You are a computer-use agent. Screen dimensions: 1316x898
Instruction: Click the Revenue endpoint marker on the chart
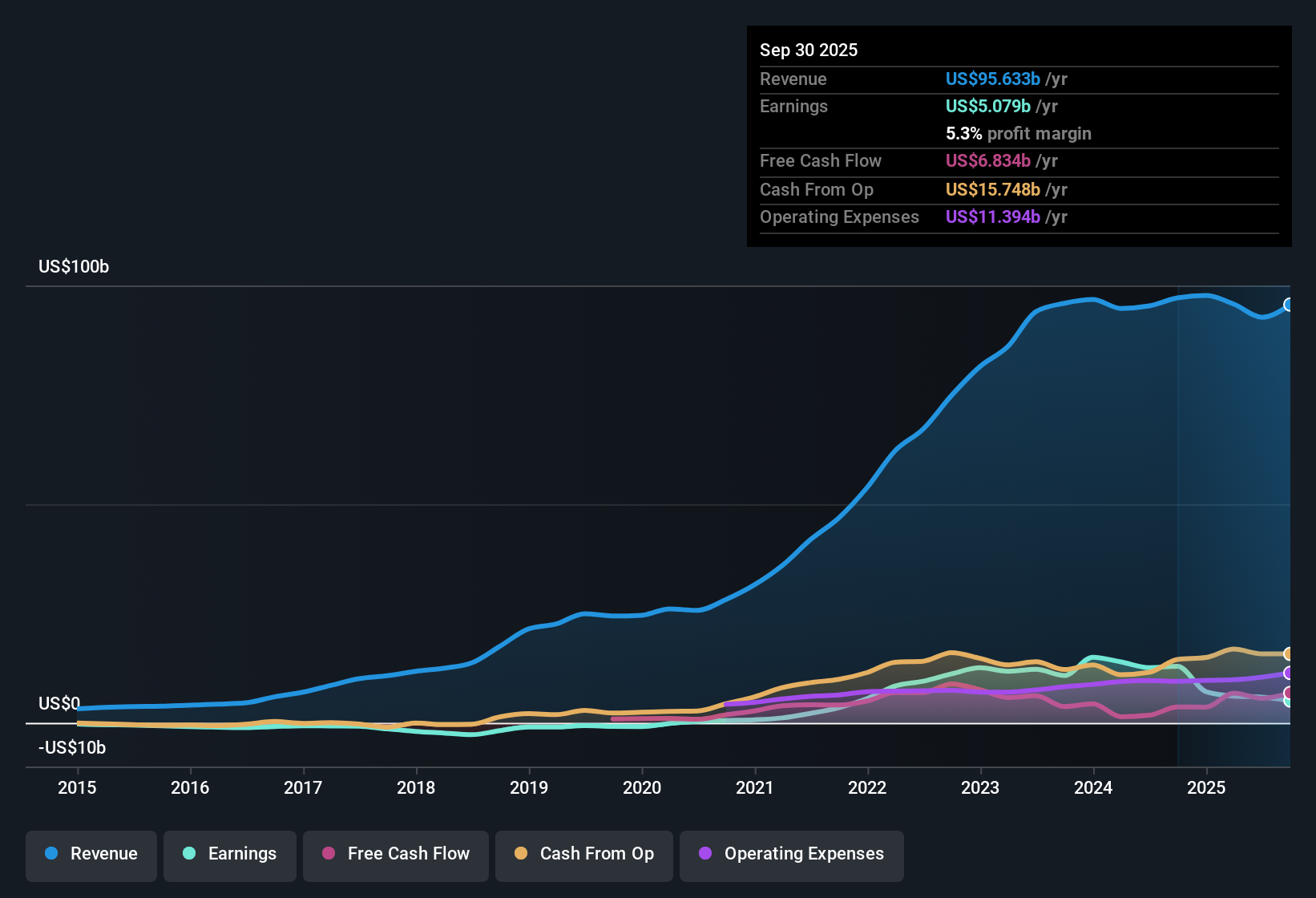(1289, 305)
